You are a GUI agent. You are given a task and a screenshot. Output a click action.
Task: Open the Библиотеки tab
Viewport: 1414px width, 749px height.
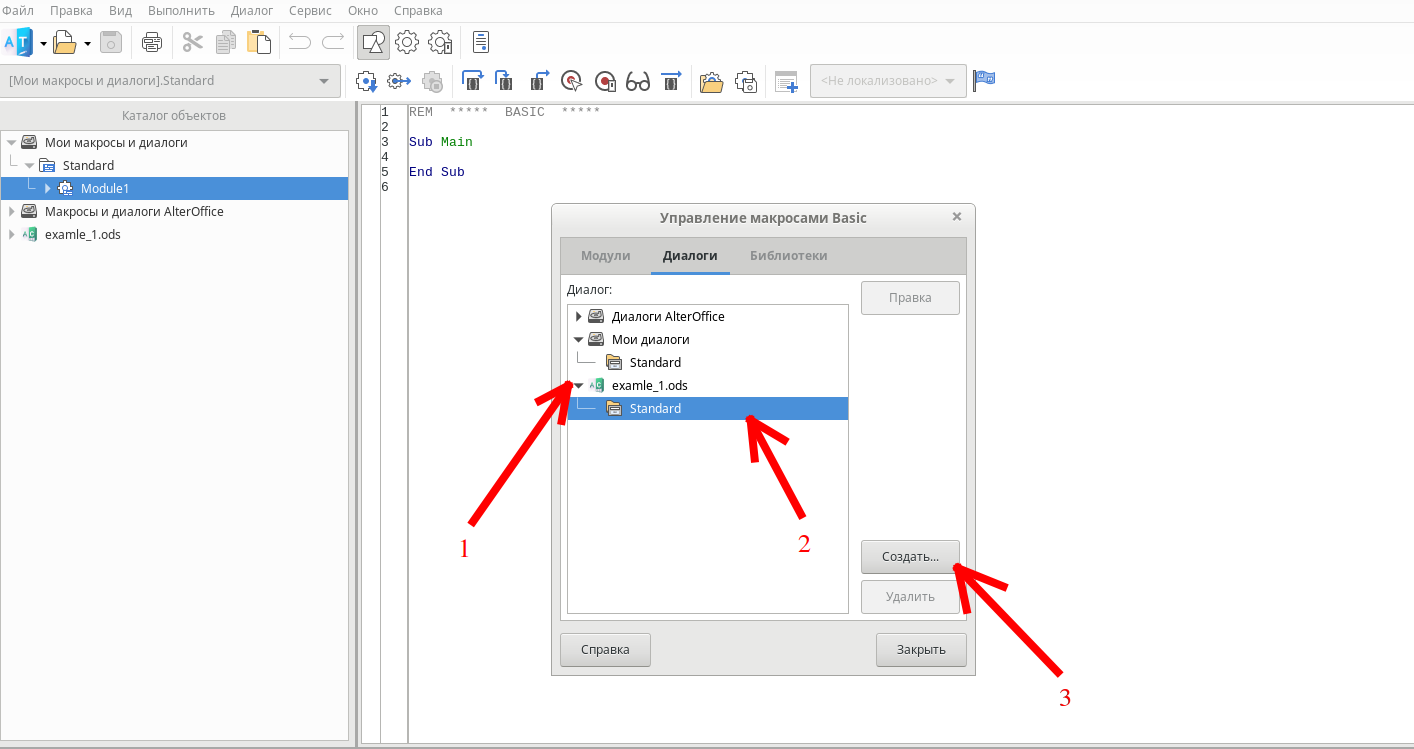(x=788, y=255)
